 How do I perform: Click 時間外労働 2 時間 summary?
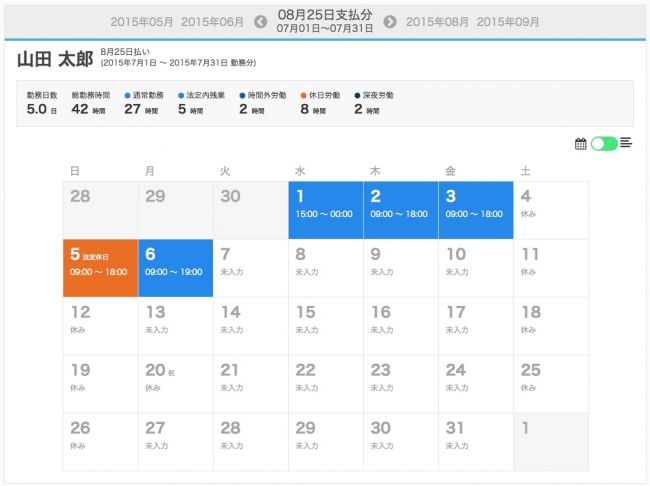[x=262, y=104]
